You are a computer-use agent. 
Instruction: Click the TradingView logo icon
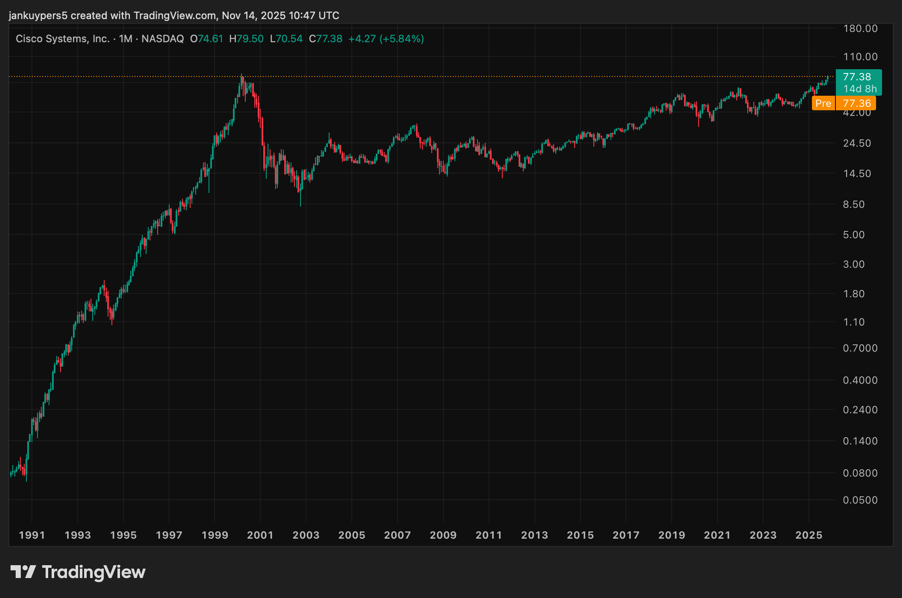click(23, 572)
